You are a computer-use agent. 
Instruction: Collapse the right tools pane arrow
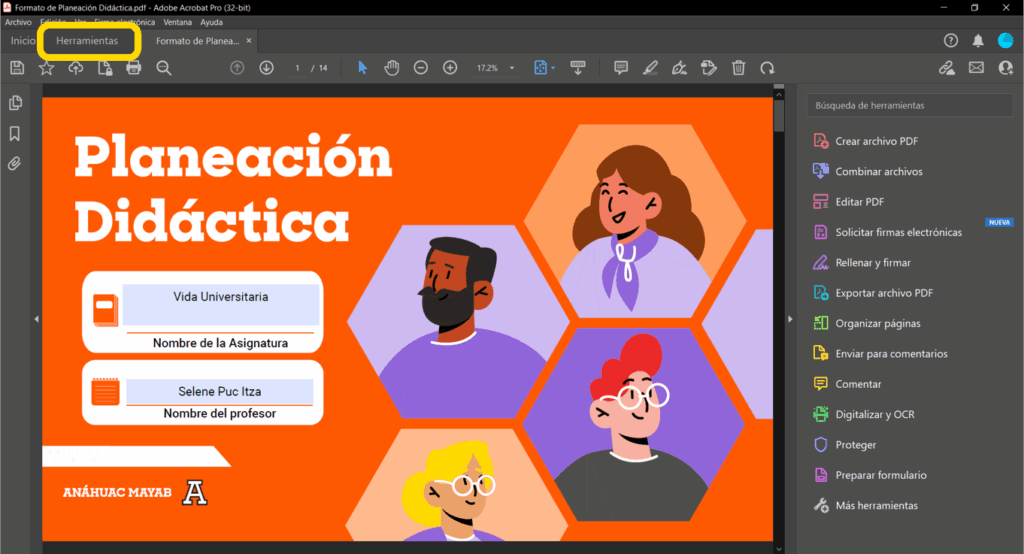790,319
